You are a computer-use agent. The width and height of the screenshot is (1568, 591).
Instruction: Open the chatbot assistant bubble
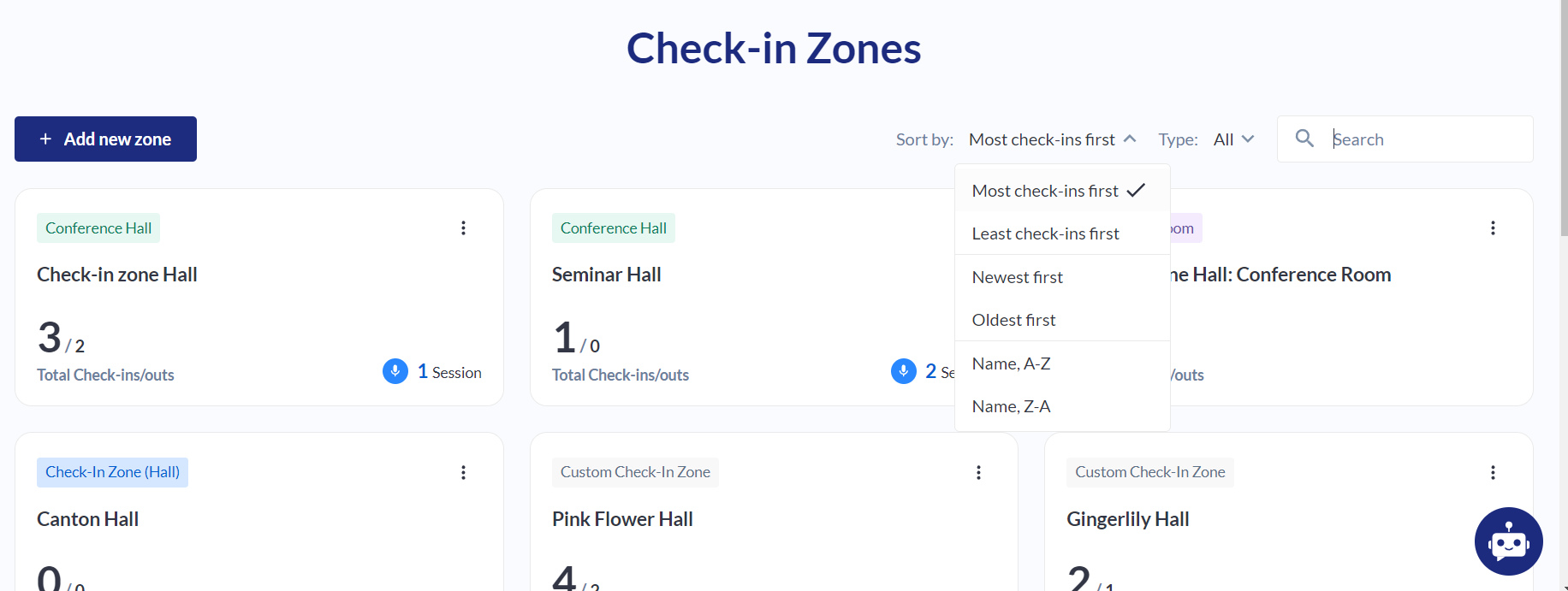click(x=1508, y=541)
